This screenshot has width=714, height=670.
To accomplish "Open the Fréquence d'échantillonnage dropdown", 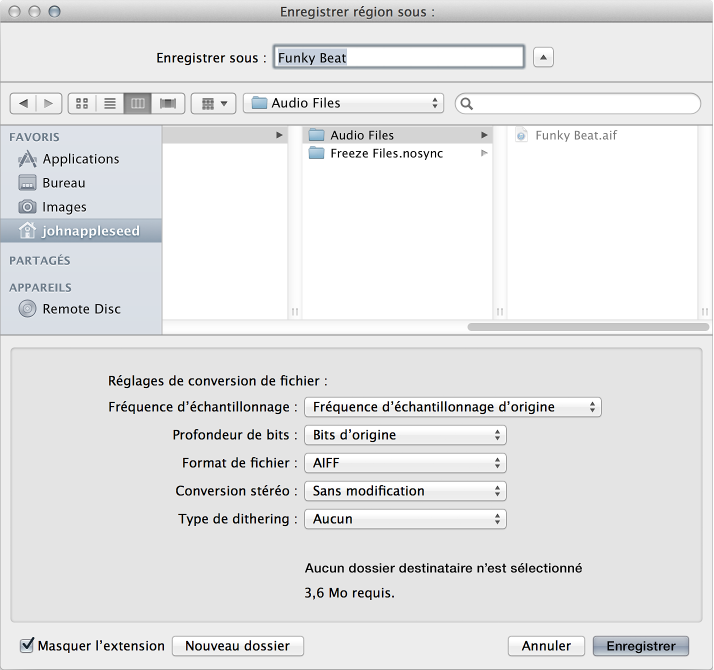I will pos(452,407).
